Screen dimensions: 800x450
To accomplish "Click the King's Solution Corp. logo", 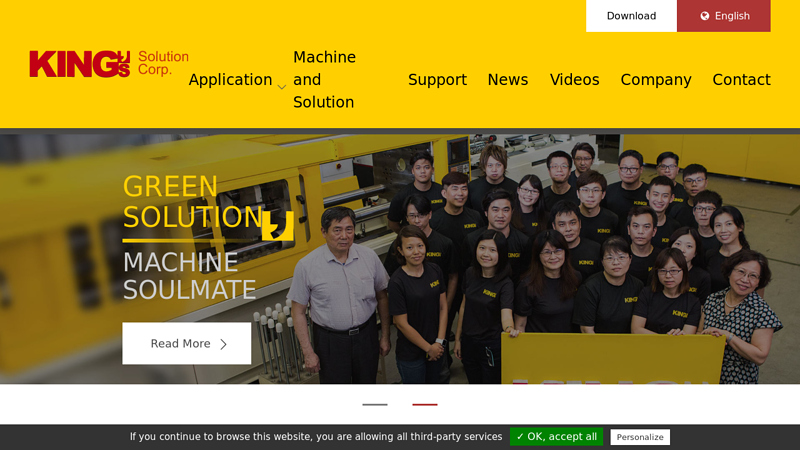I will coord(108,64).
